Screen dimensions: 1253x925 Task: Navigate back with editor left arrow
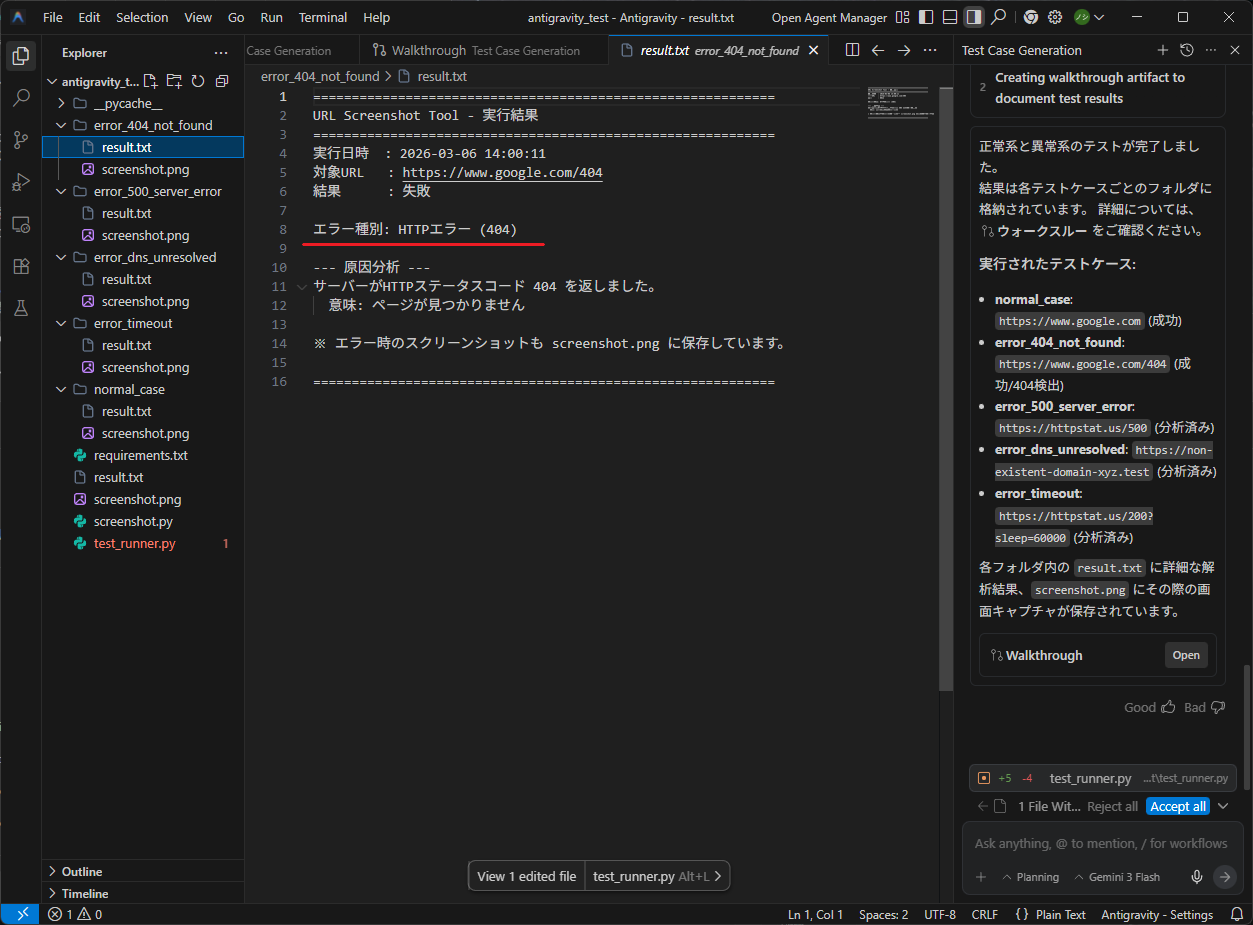coord(878,50)
